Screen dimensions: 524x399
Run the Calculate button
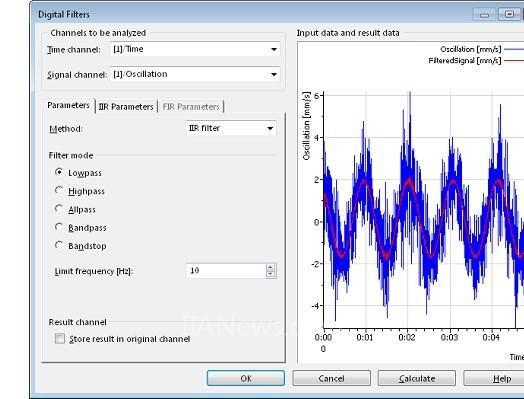click(417, 378)
